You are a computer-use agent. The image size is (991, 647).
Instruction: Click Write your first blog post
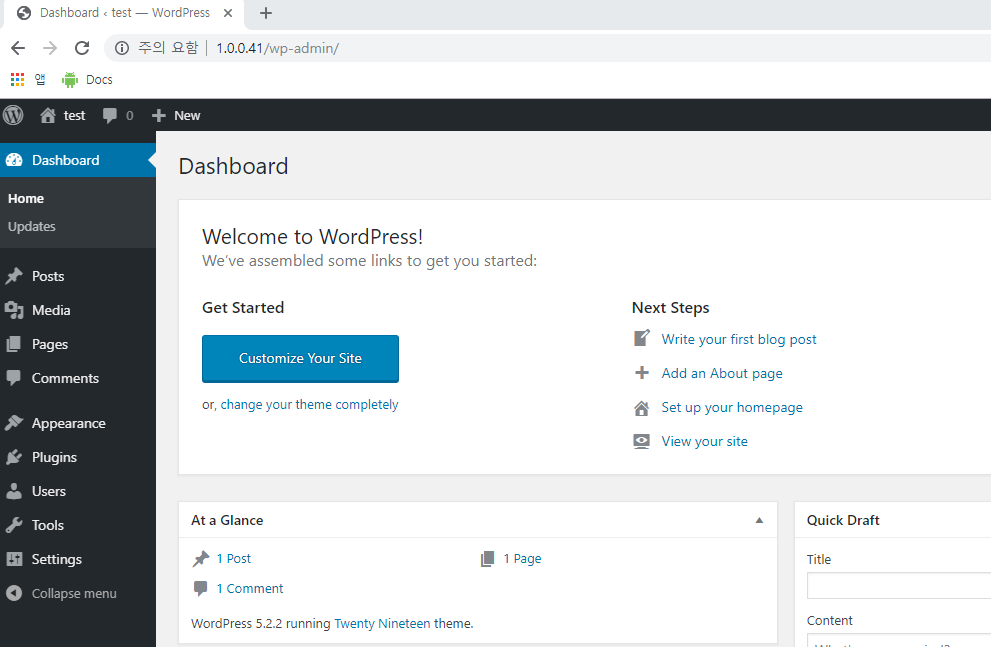(x=739, y=339)
